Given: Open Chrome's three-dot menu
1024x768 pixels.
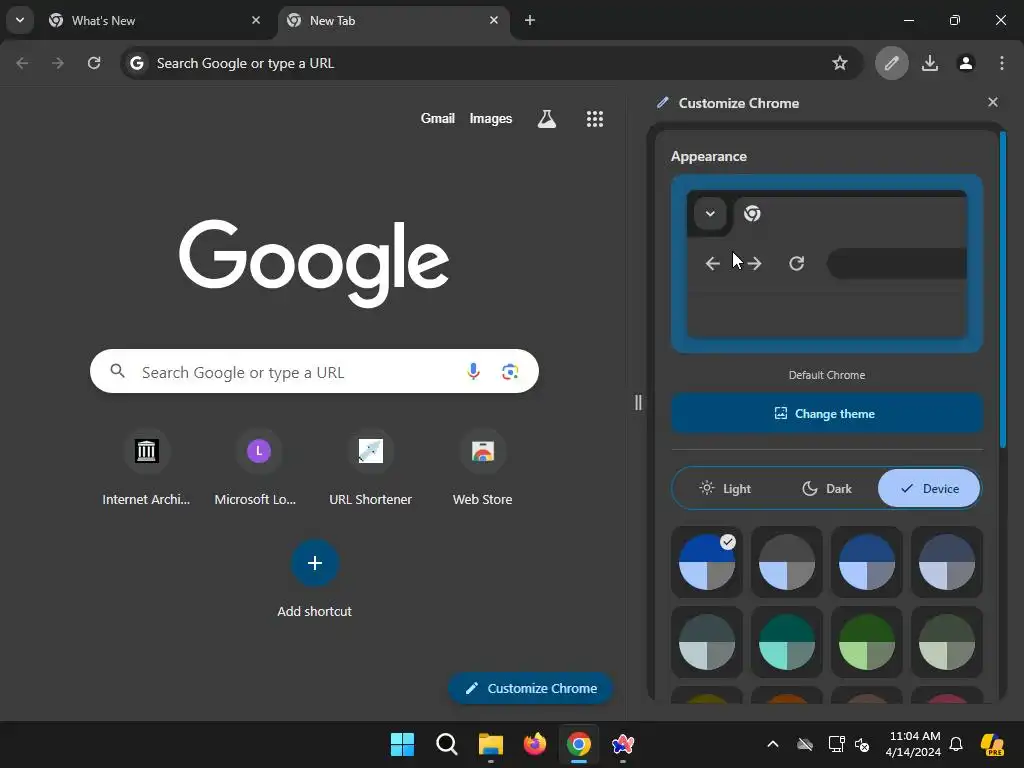Looking at the screenshot, I should pyautogui.click(x=1002, y=63).
